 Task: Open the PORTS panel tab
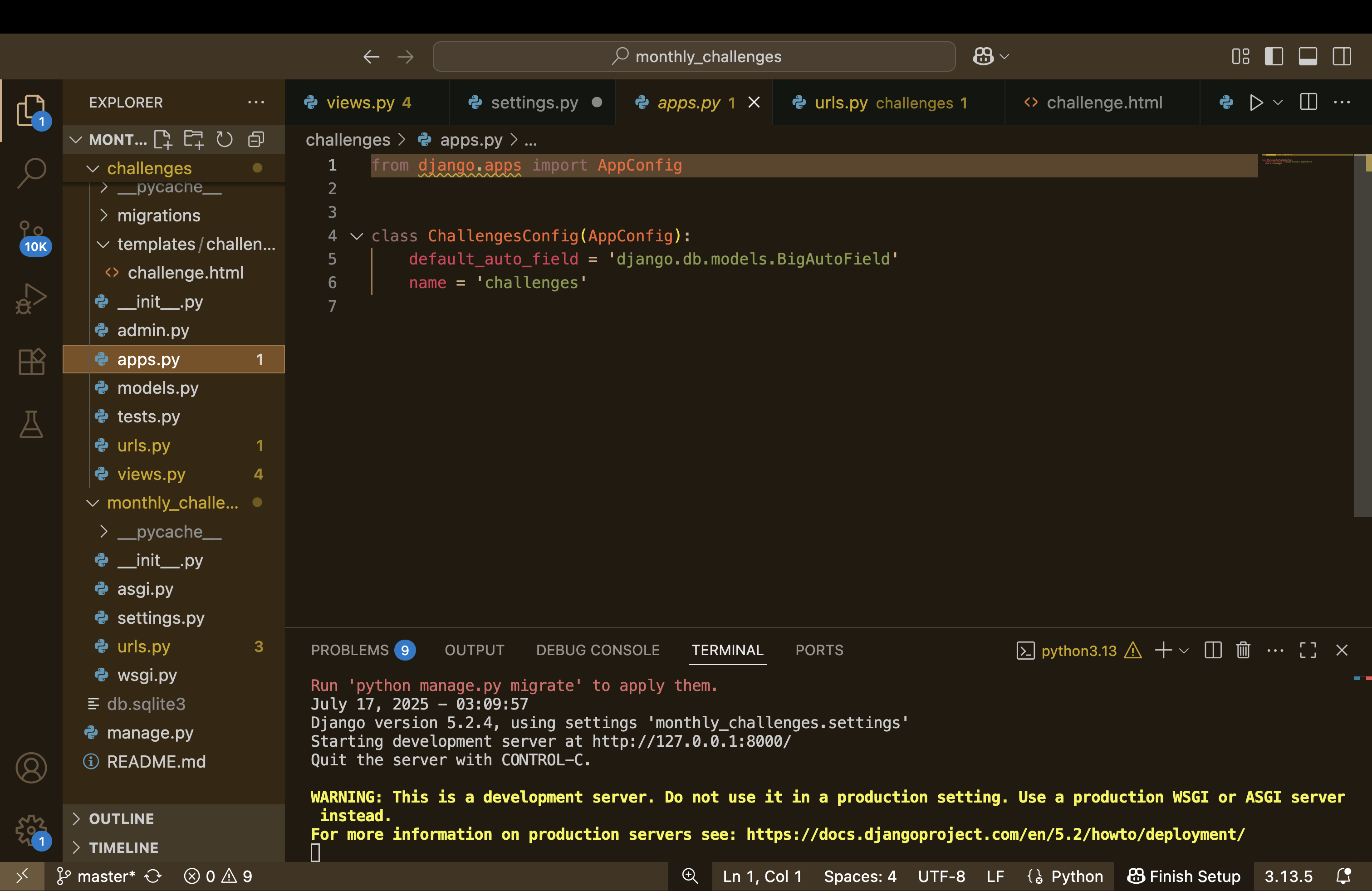coord(819,650)
